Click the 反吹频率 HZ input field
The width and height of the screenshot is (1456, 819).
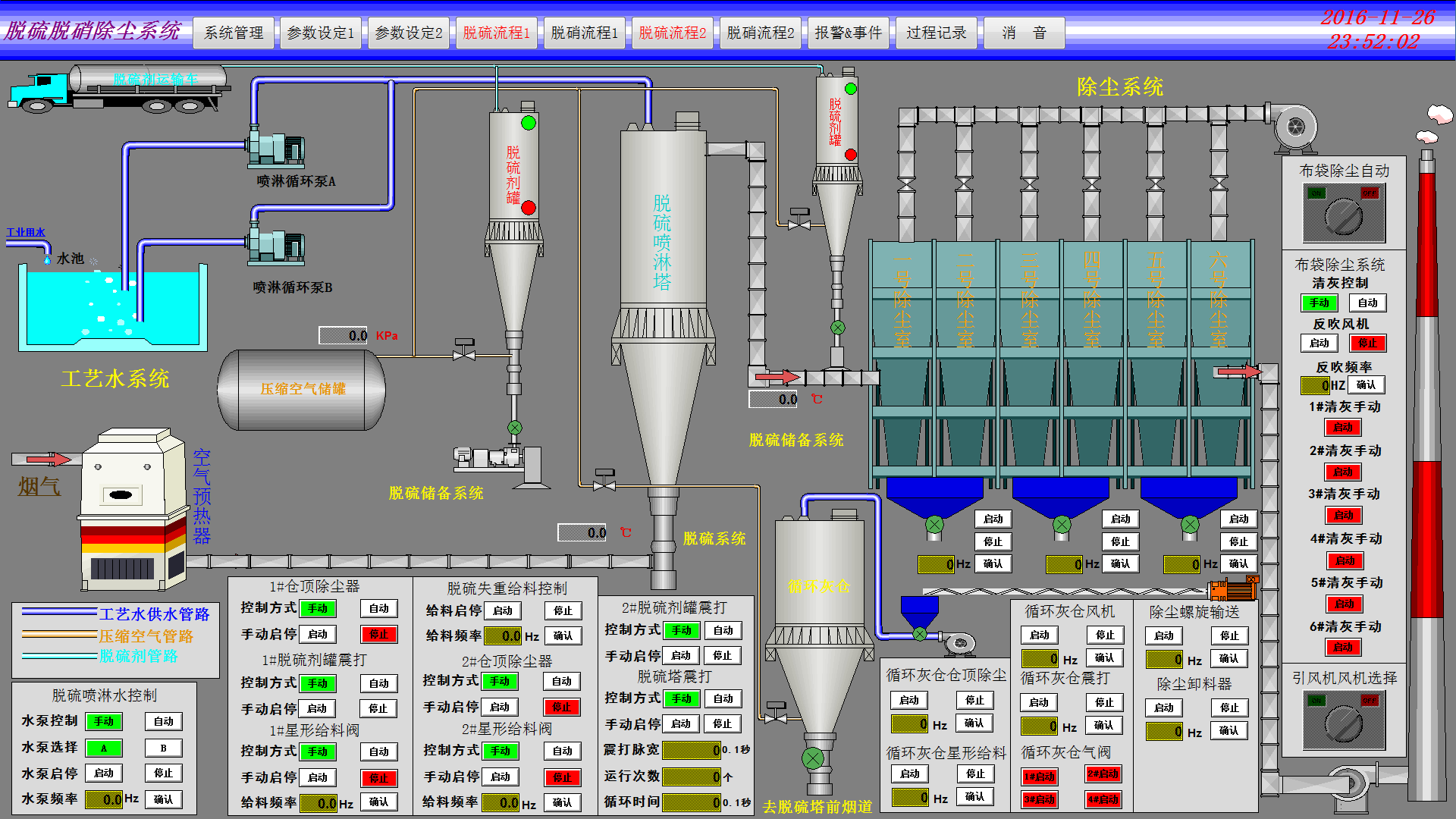[1315, 385]
